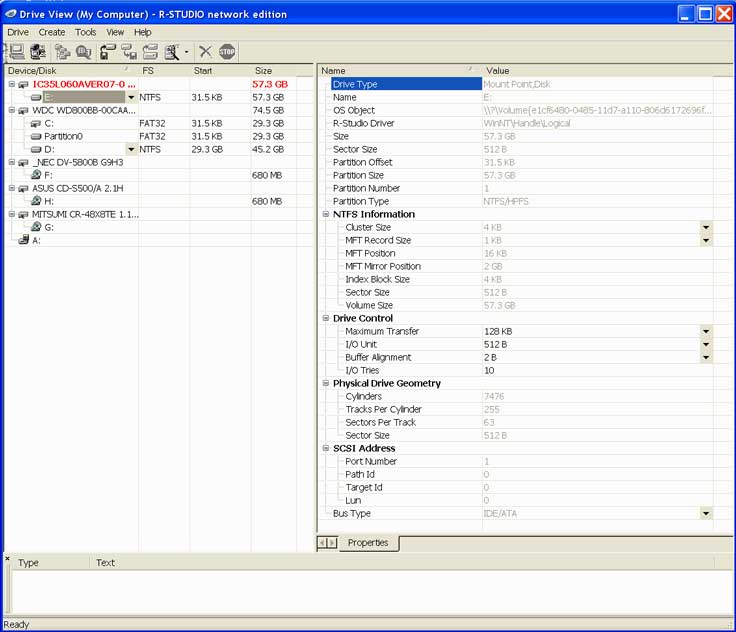Click the open drive files toolbar icon
736x632 pixels.
62,52
